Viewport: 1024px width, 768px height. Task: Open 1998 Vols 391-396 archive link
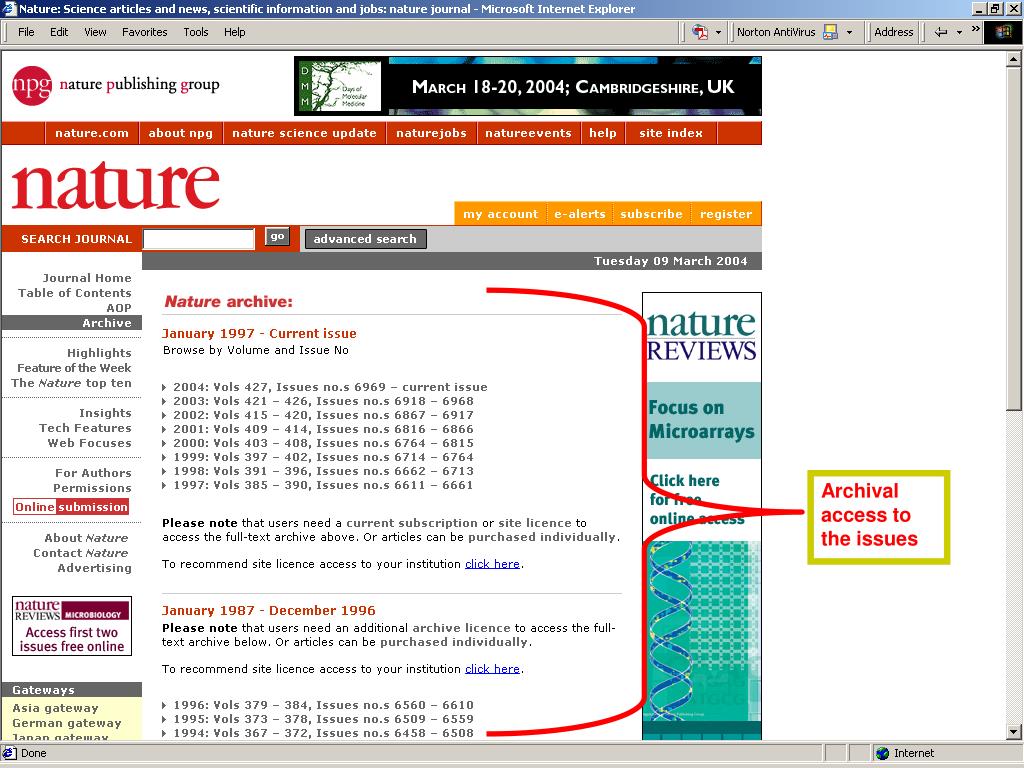(318, 472)
